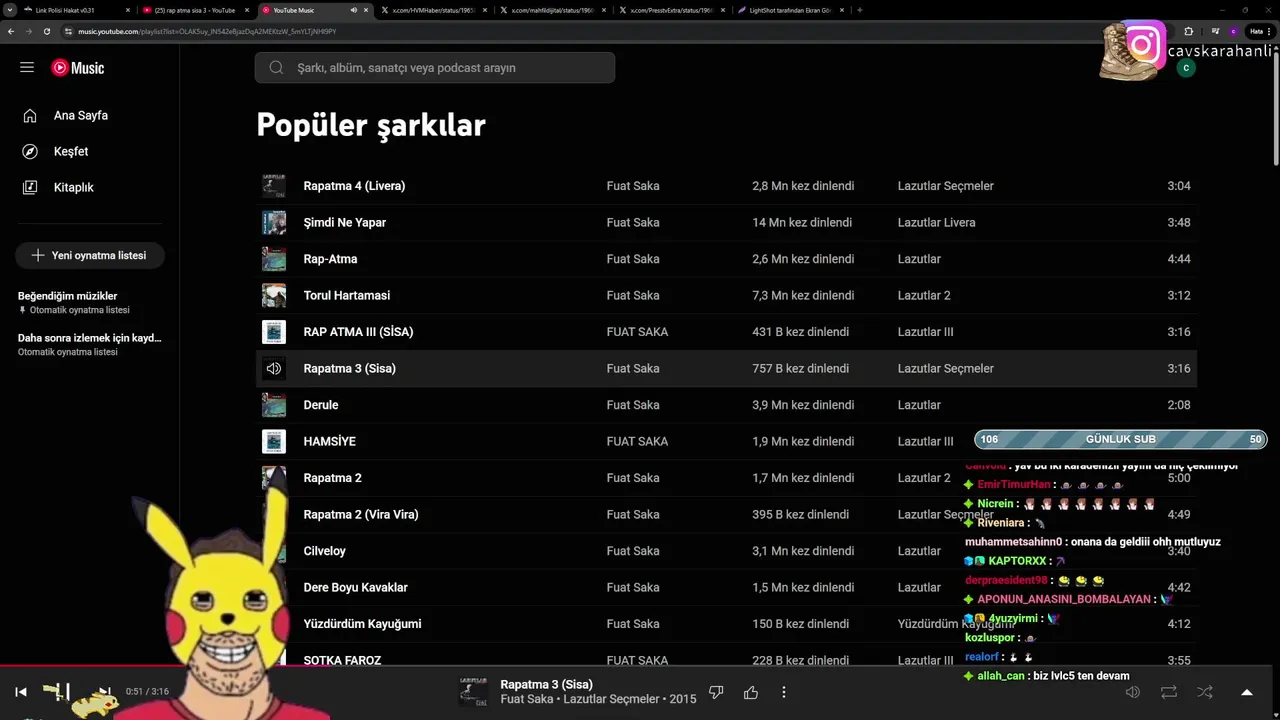The width and height of the screenshot is (1280, 720).
Task: Skip to the previous track
Action: coord(21,692)
